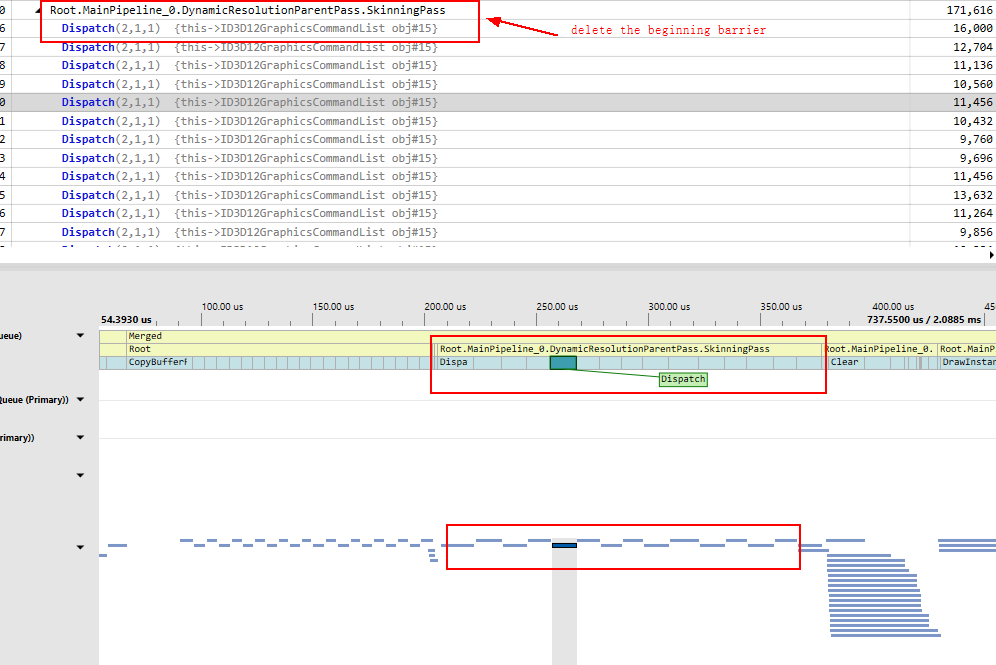Select the dark blue bar in the lower track
Image resolution: width=996 pixels, height=665 pixels.
[x=562, y=546]
